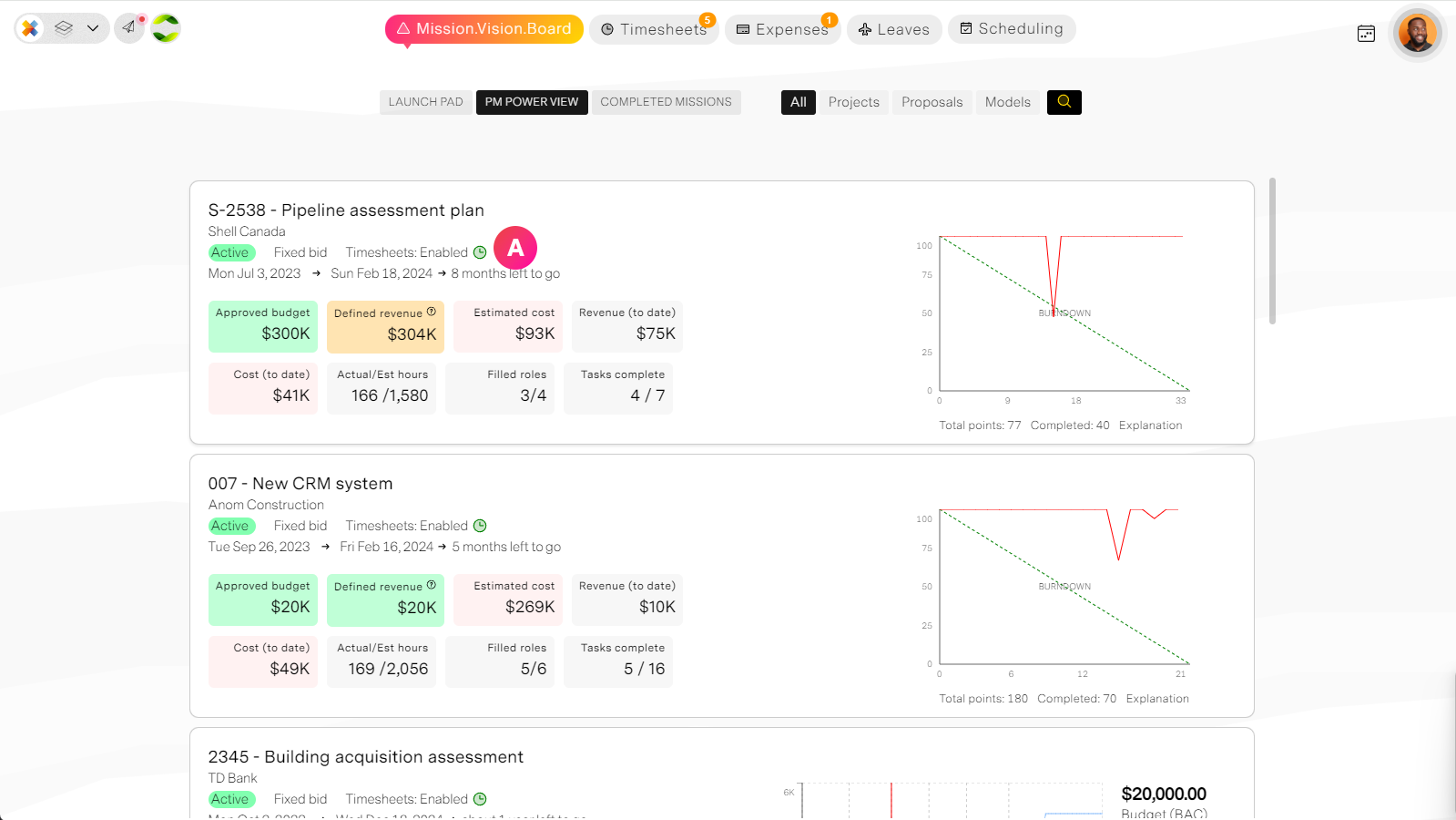Open the paper plane notifications icon
Screen dimensions: 1456x820
[129, 28]
